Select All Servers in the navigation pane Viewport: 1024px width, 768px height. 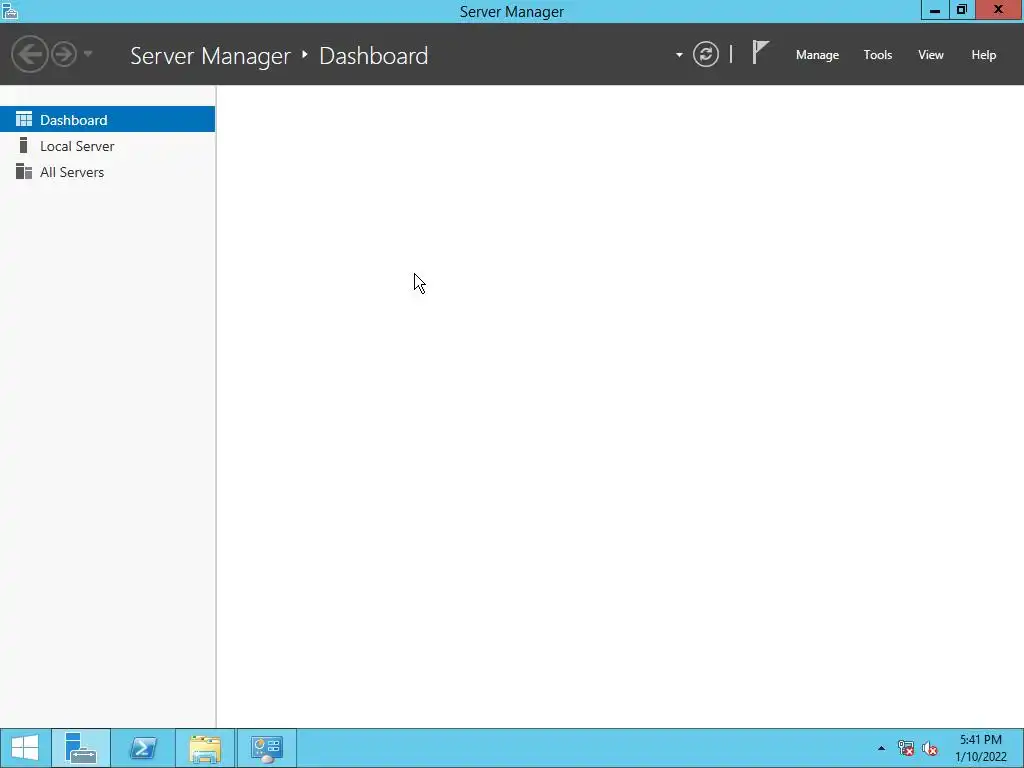(108, 172)
